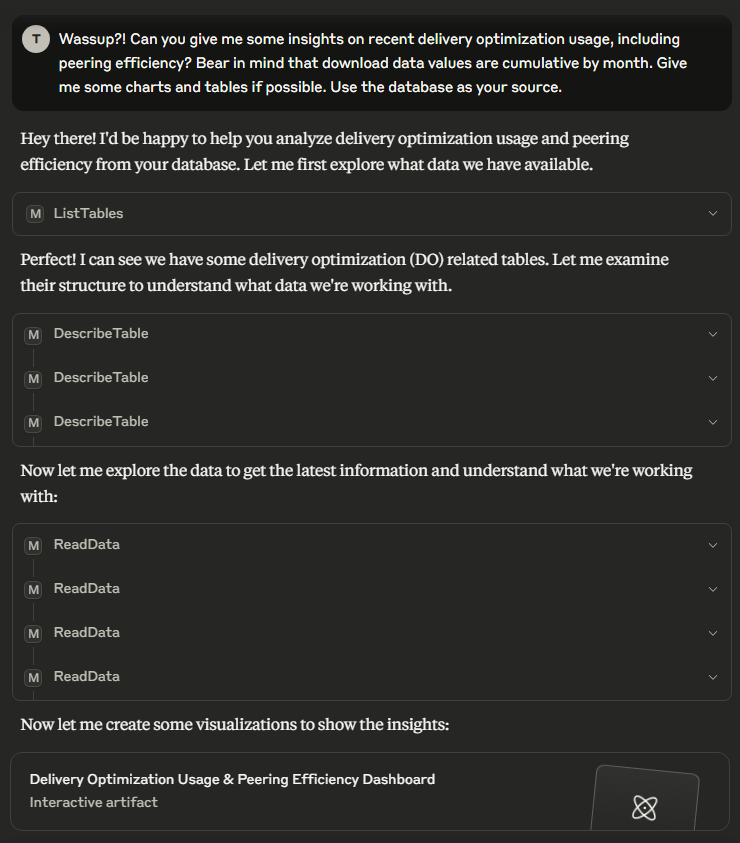Click the M icon beside ListTables
740x843 pixels.
(x=35, y=214)
